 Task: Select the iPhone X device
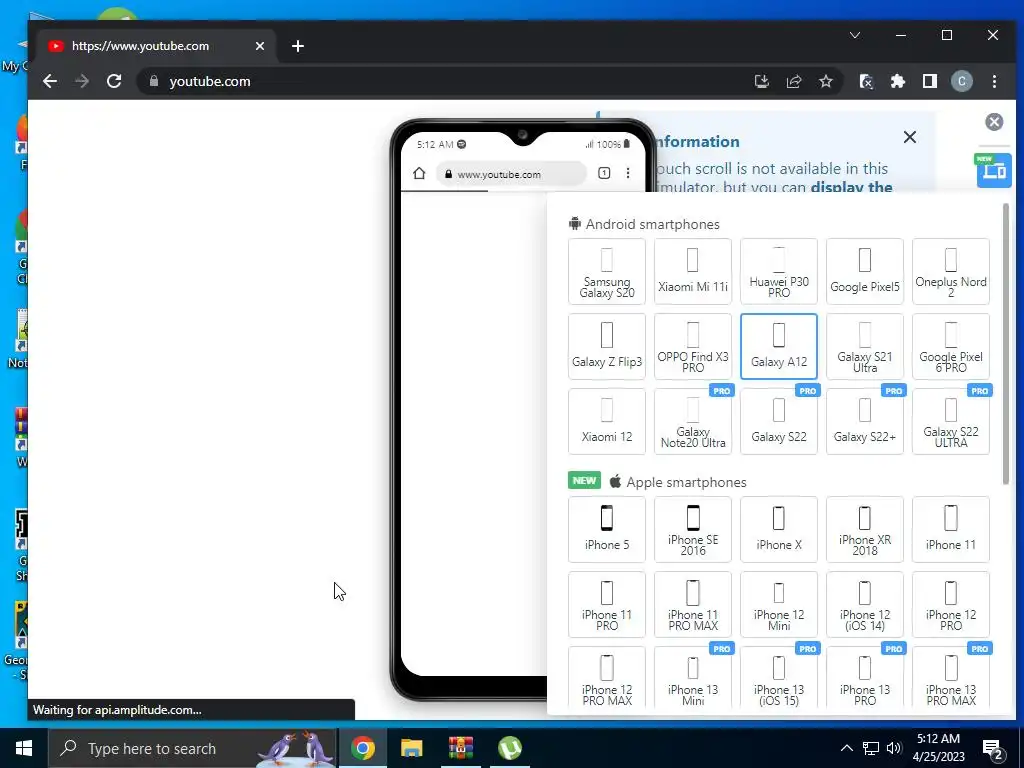(778, 529)
